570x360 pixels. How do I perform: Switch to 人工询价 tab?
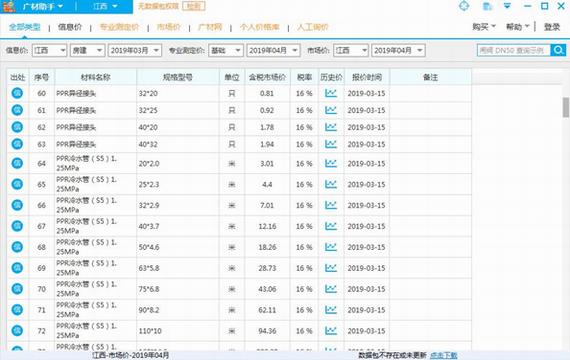point(313,27)
